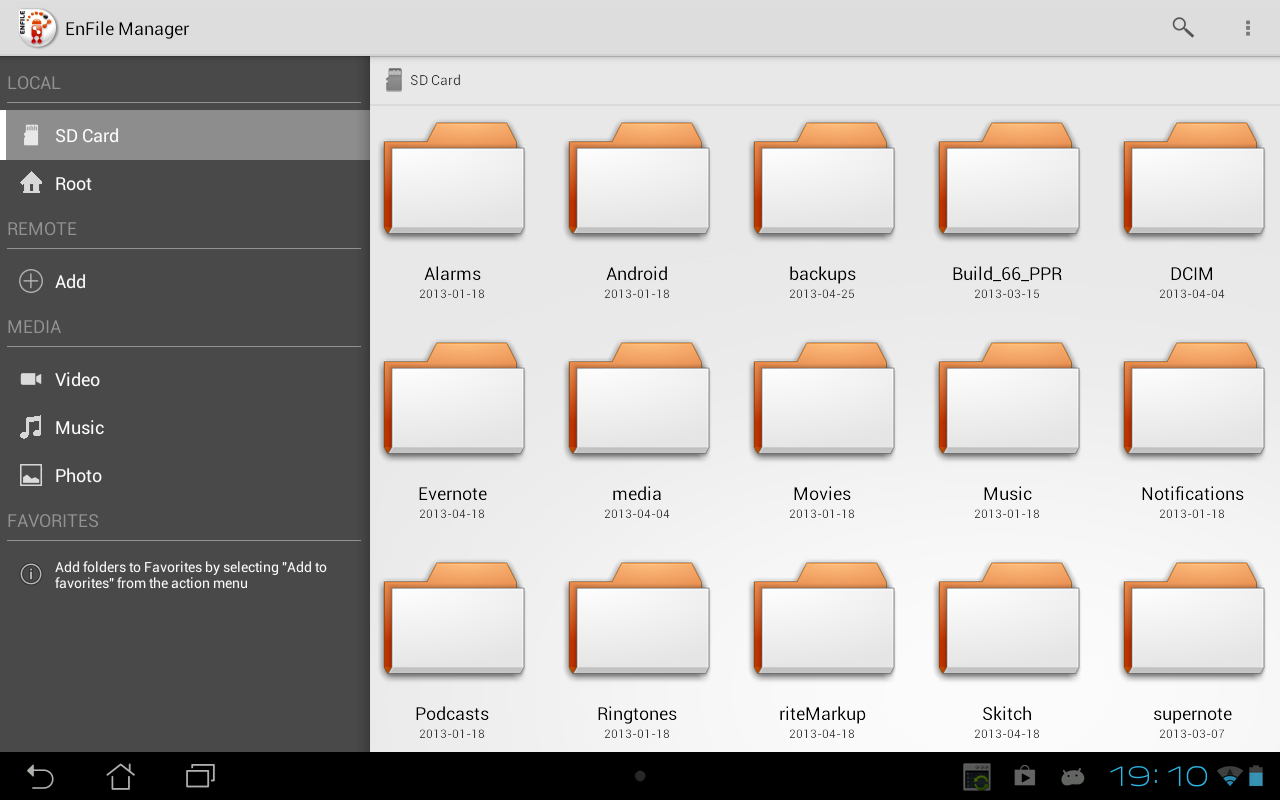Tap the EnFile Manager app logo
Screen dimensions: 1280x800
click(x=36, y=28)
